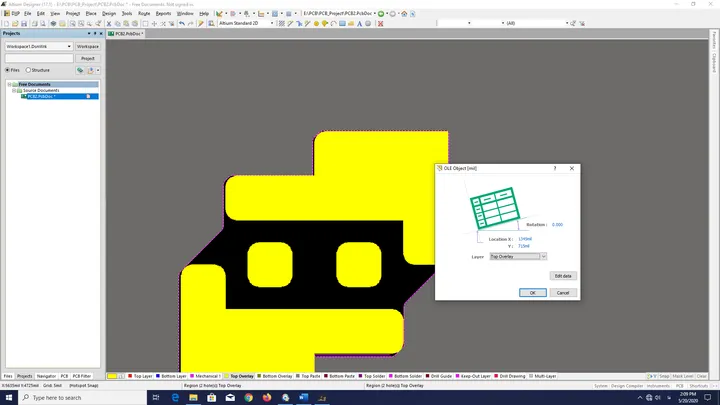Open the File menu
This screenshot has width=720, height=405.
[28, 14]
